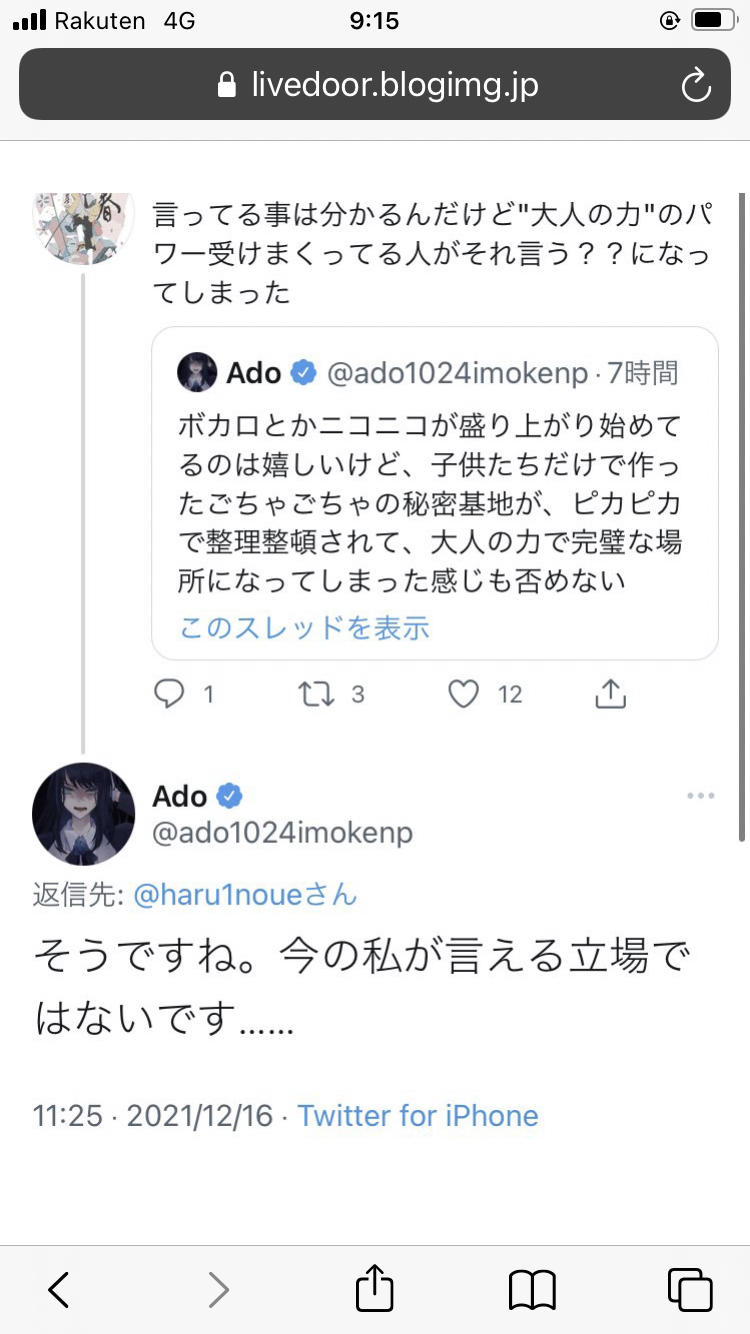Tap the small Ado avatar in quoted tweet
Image resolution: width=750 pixels, height=1334 pixels.
click(x=197, y=374)
